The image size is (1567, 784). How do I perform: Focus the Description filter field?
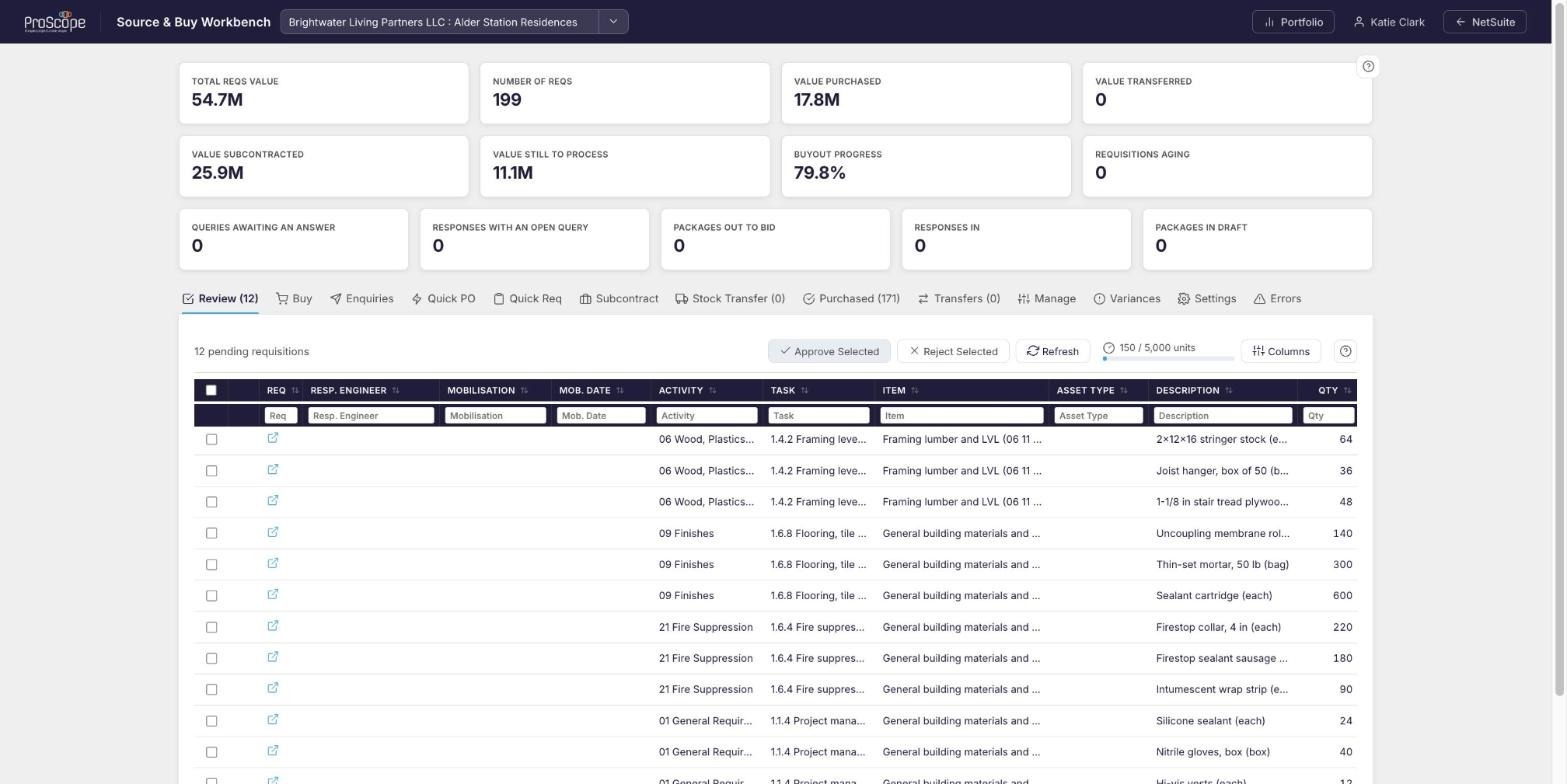pos(1223,415)
